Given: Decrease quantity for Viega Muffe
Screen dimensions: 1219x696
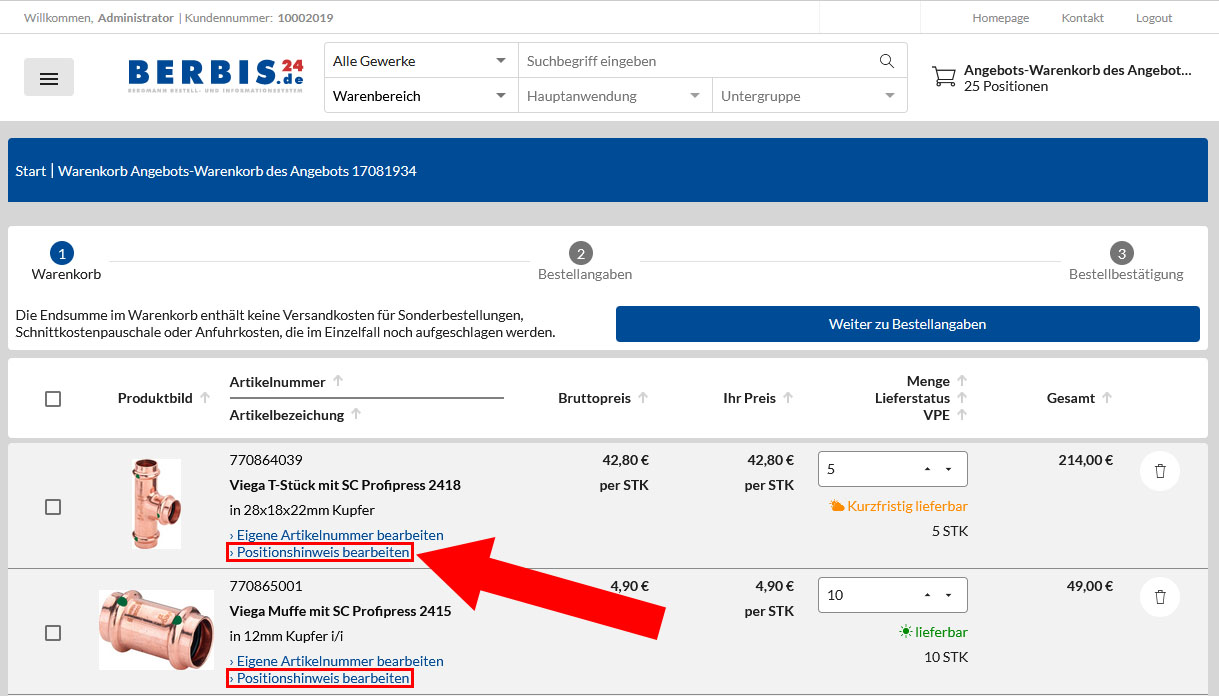Looking at the screenshot, I should [949, 595].
